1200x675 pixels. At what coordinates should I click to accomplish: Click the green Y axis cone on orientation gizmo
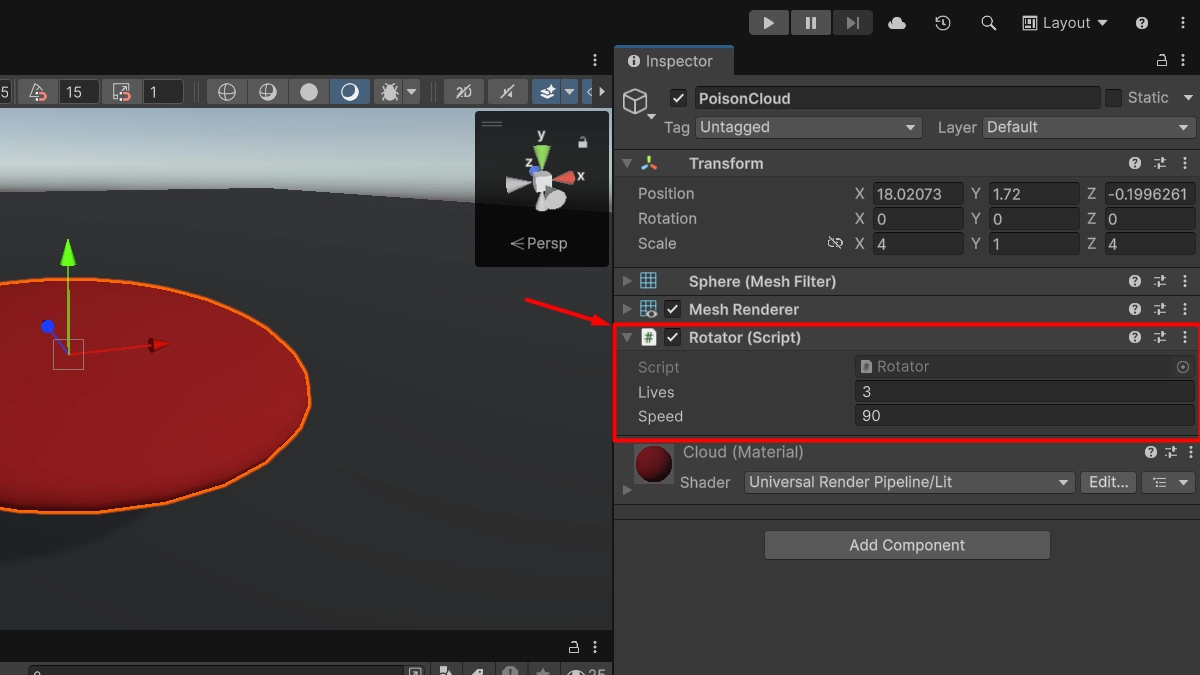[x=541, y=155]
